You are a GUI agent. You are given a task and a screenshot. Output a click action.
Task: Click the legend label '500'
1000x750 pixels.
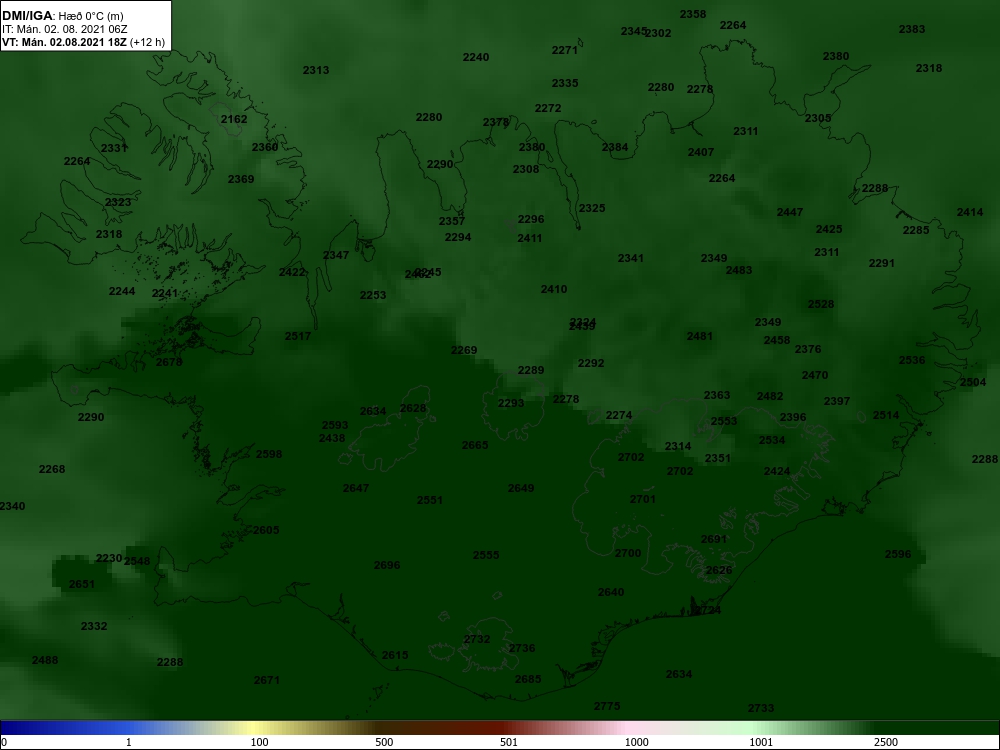coord(384,742)
